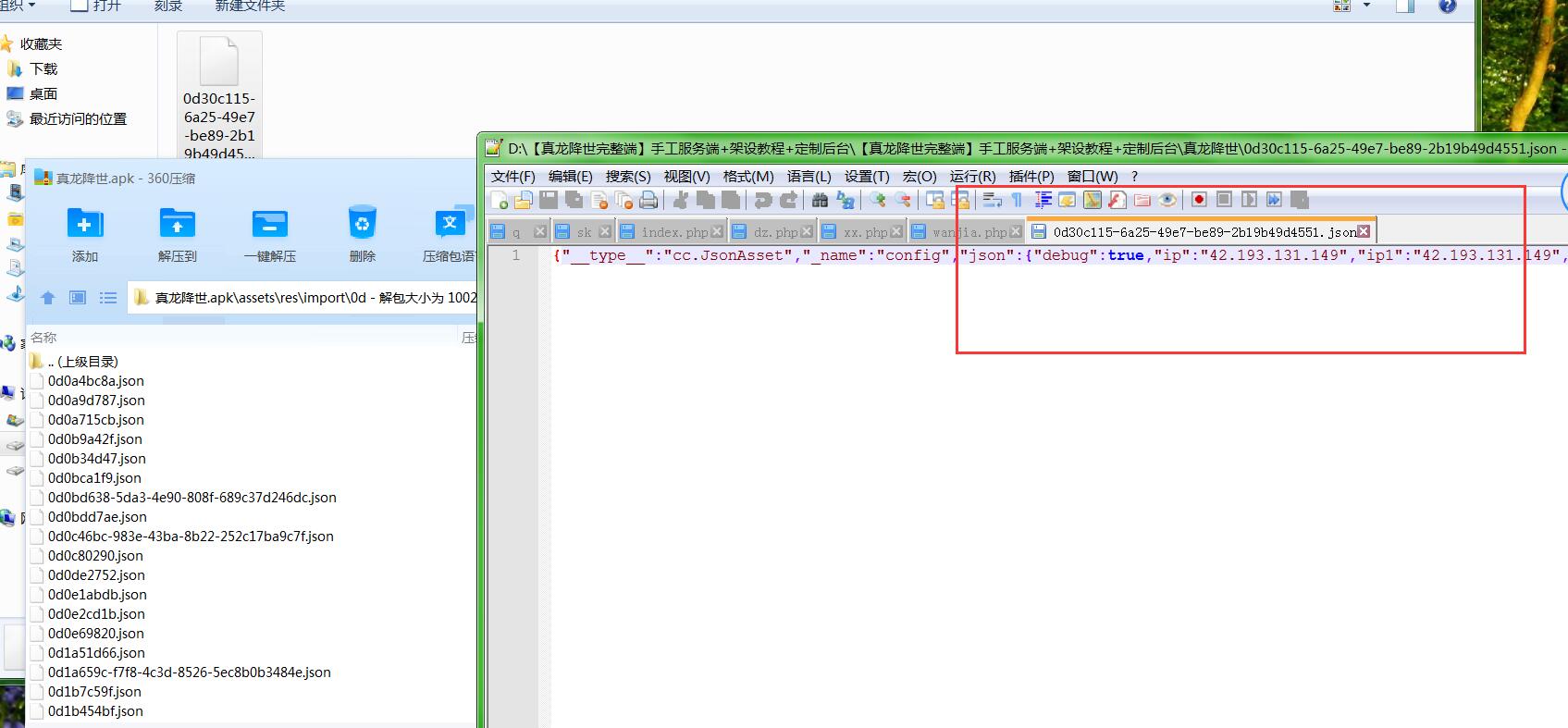Toggle show all characters pilcrow icon
This screenshot has width=1568, height=728.
[1017, 200]
